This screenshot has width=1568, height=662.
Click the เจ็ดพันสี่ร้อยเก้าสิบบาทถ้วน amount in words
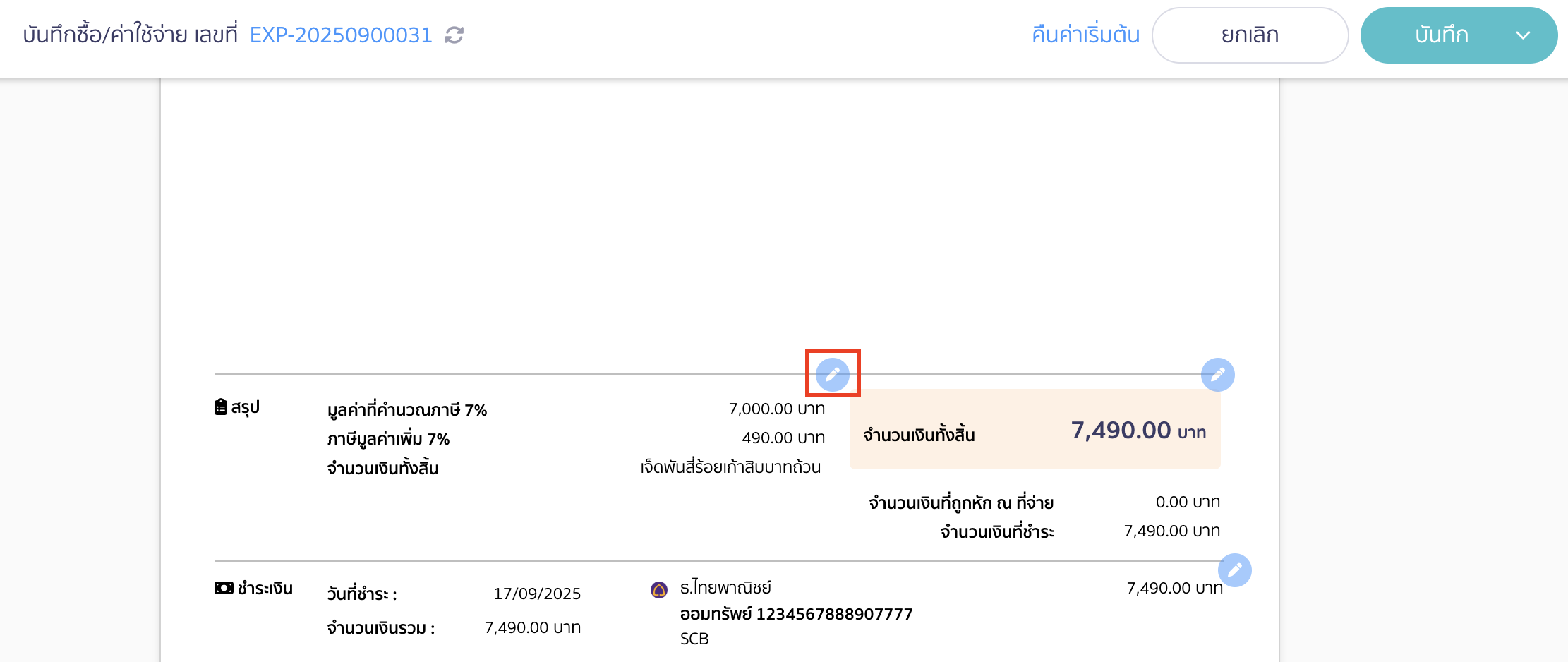click(730, 467)
